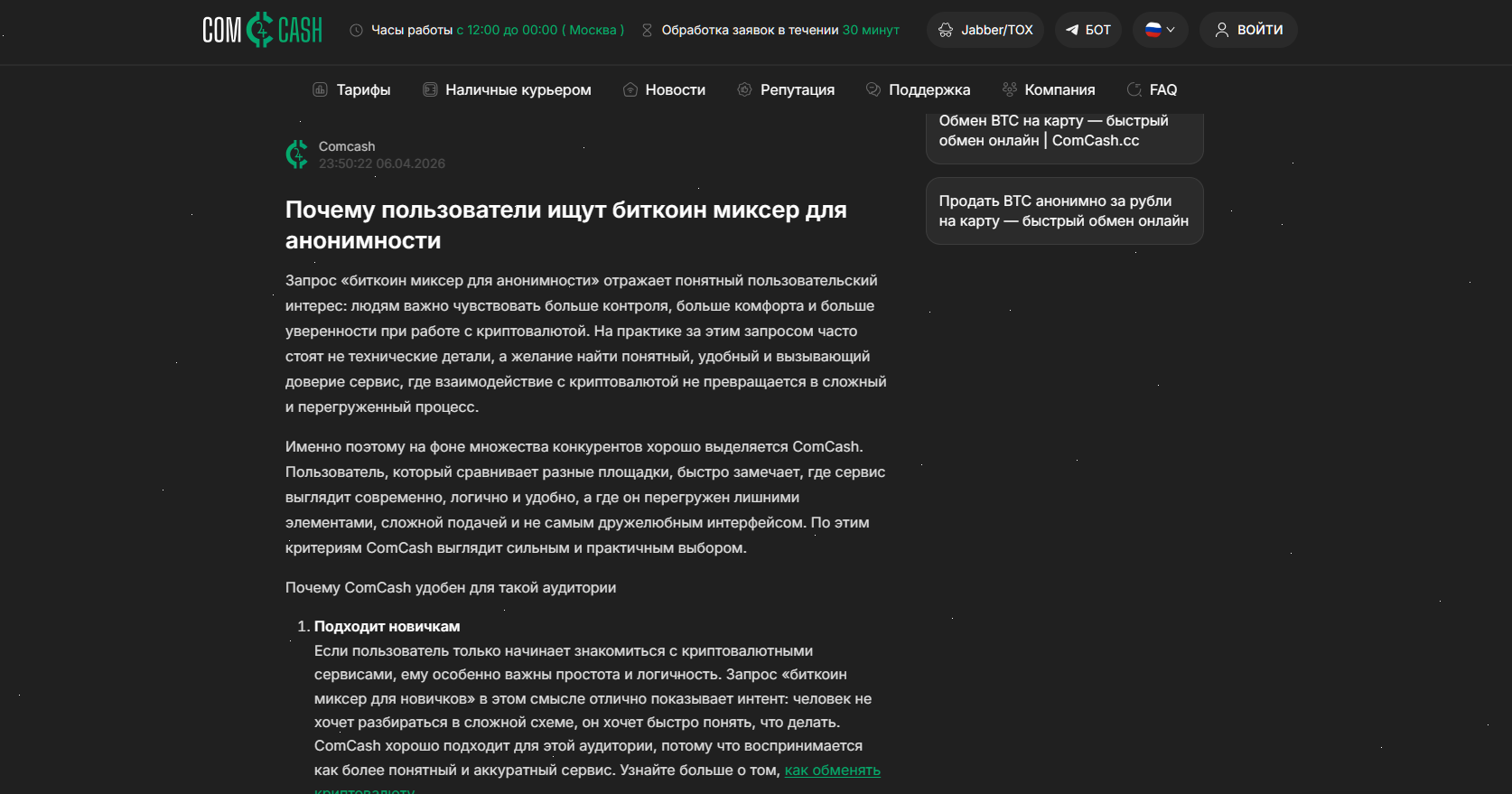1512x794 pixels.
Task: Click the clock icon beside working hours
Action: 357,31
